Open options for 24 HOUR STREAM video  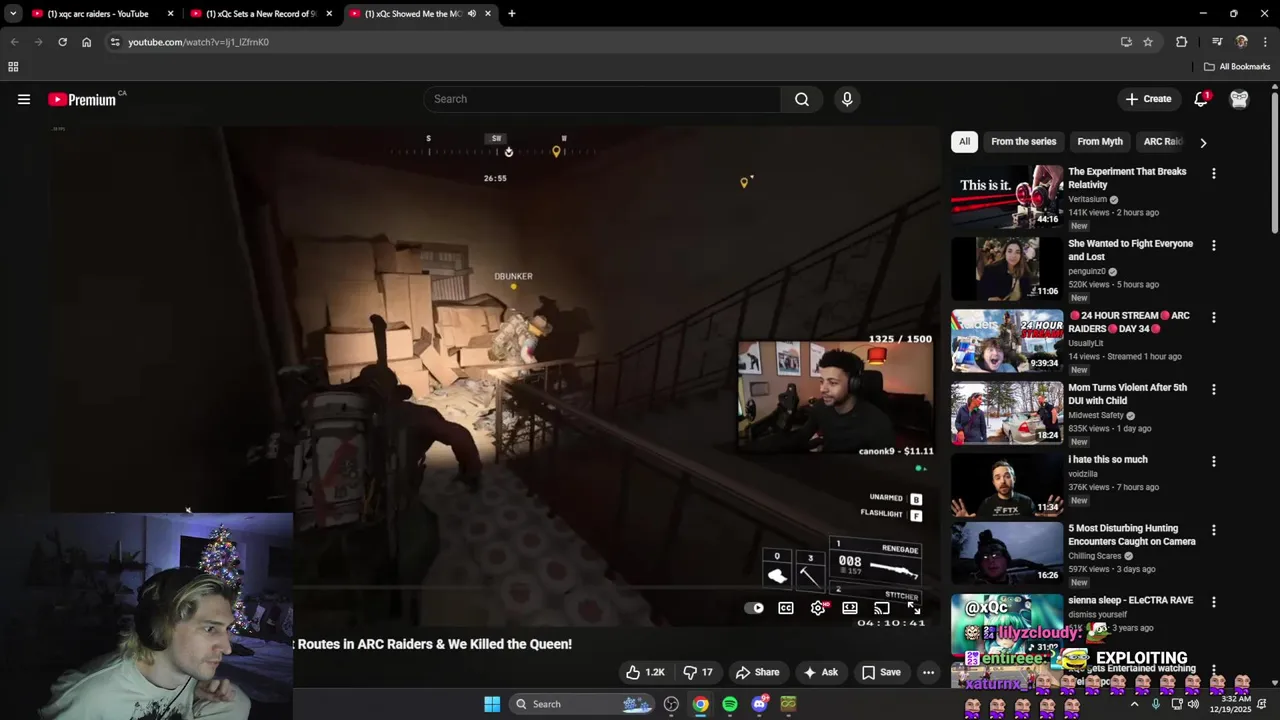click(1213, 317)
